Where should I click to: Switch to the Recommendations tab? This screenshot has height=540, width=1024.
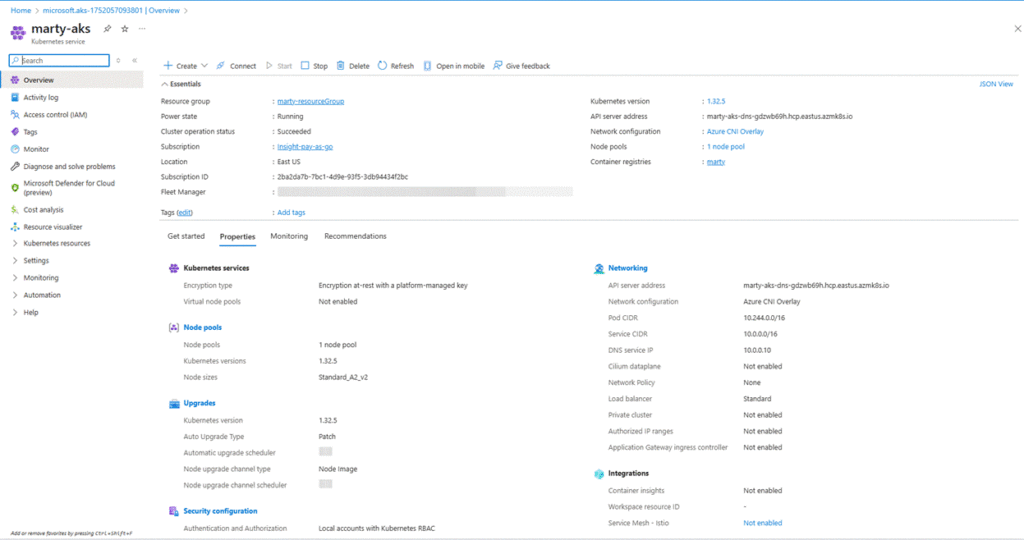[x=355, y=236]
